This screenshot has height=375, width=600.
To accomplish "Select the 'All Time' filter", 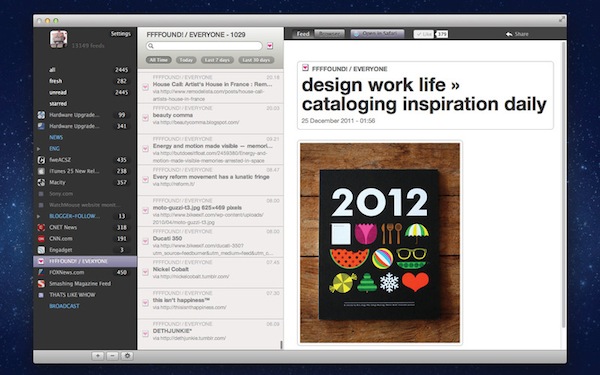I will tap(158, 60).
